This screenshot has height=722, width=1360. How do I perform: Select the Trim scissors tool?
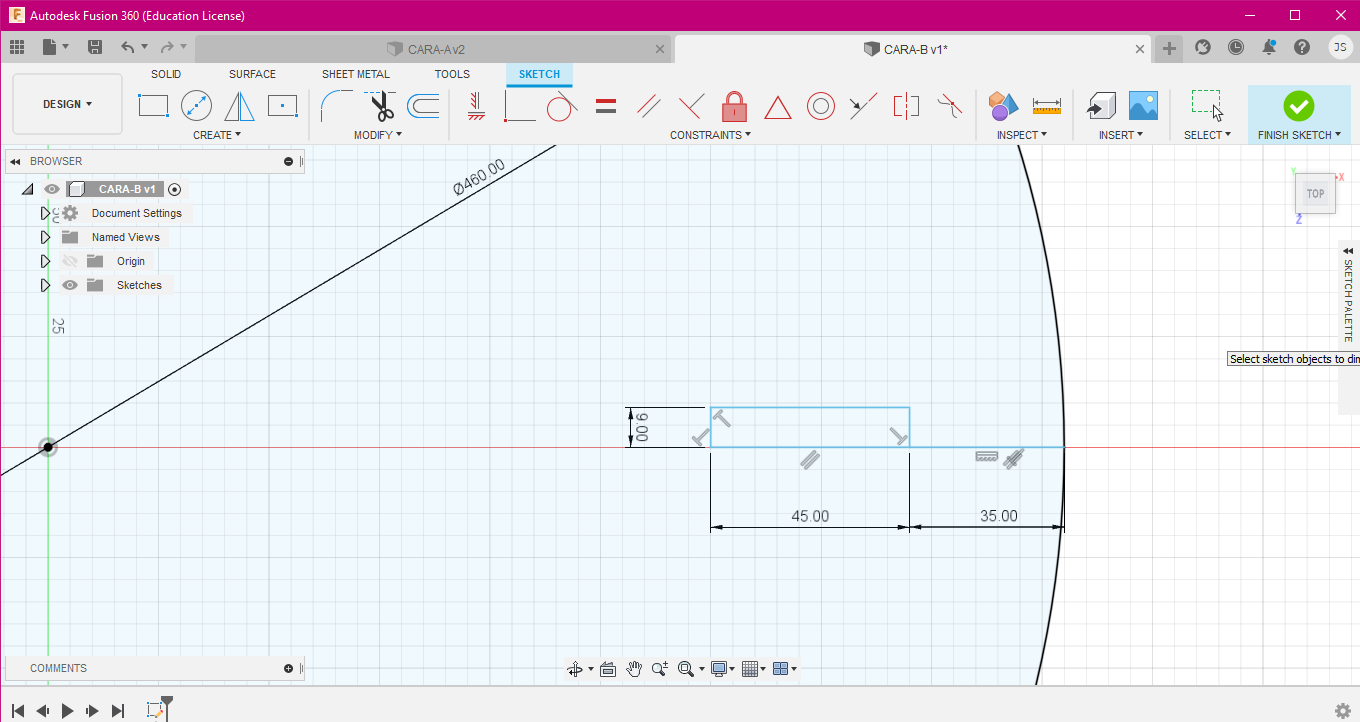[380, 105]
